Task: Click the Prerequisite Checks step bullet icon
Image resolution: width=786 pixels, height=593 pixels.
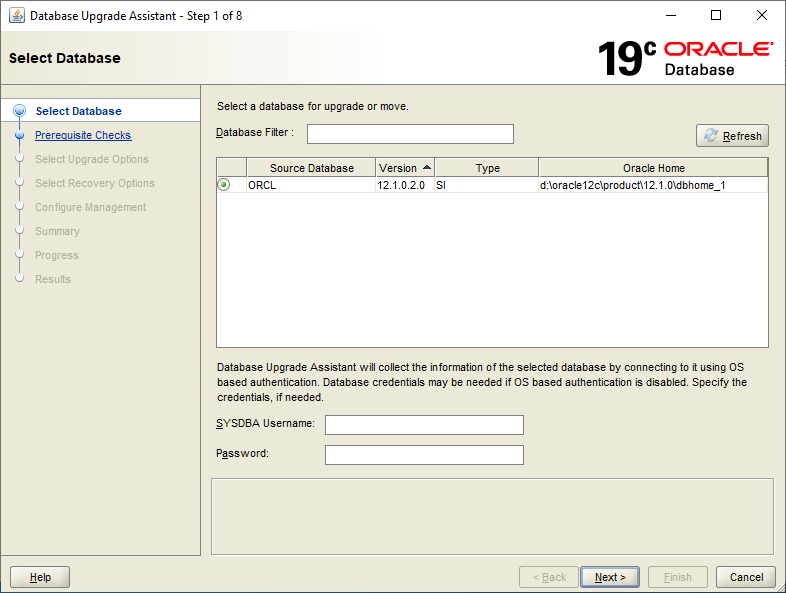Action: (20, 135)
